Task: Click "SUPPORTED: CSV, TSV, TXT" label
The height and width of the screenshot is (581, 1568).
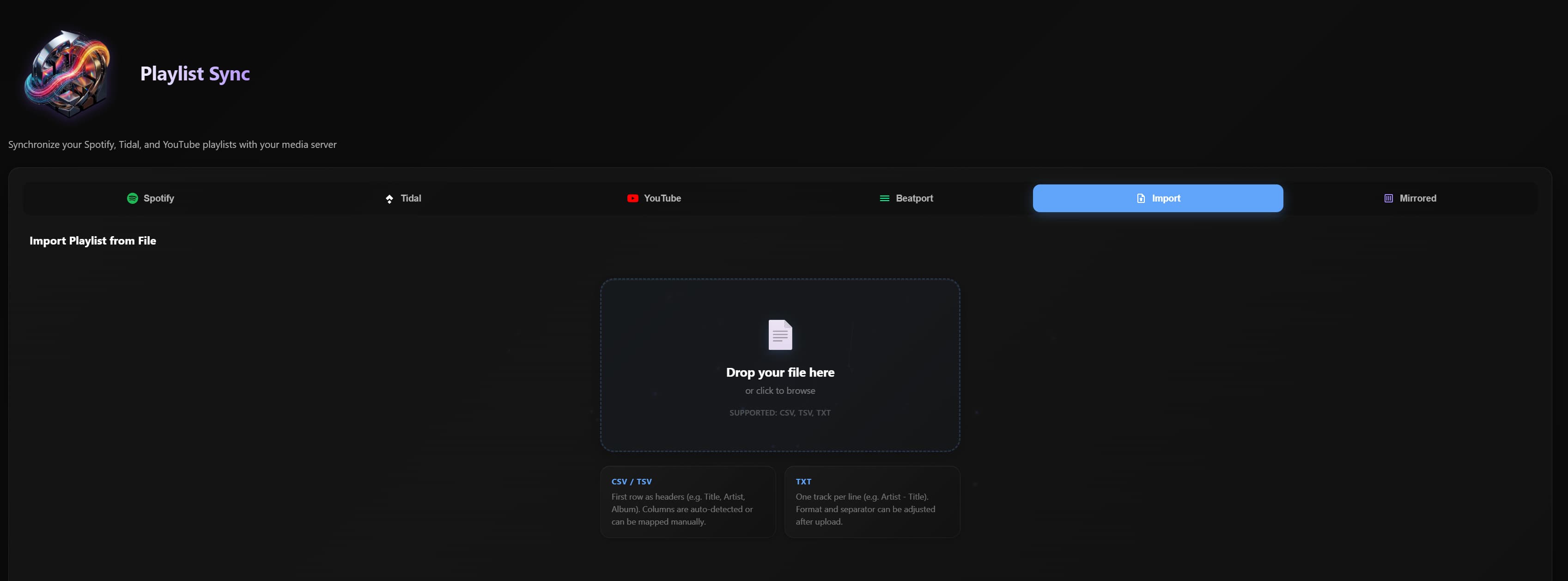Action: coord(780,413)
